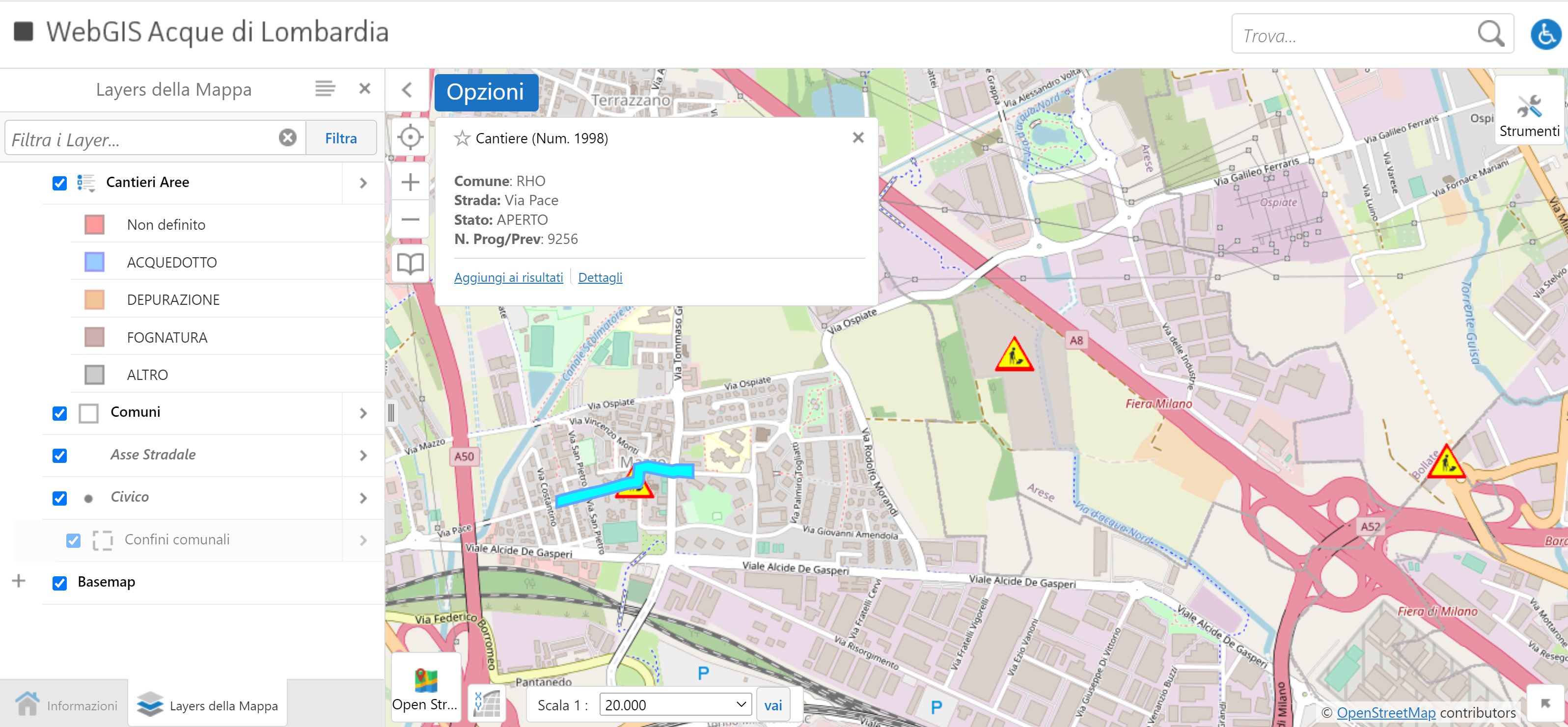The height and width of the screenshot is (727, 1568).
Task: Expand Comuni layer options
Action: pyautogui.click(x=363, y=414)
